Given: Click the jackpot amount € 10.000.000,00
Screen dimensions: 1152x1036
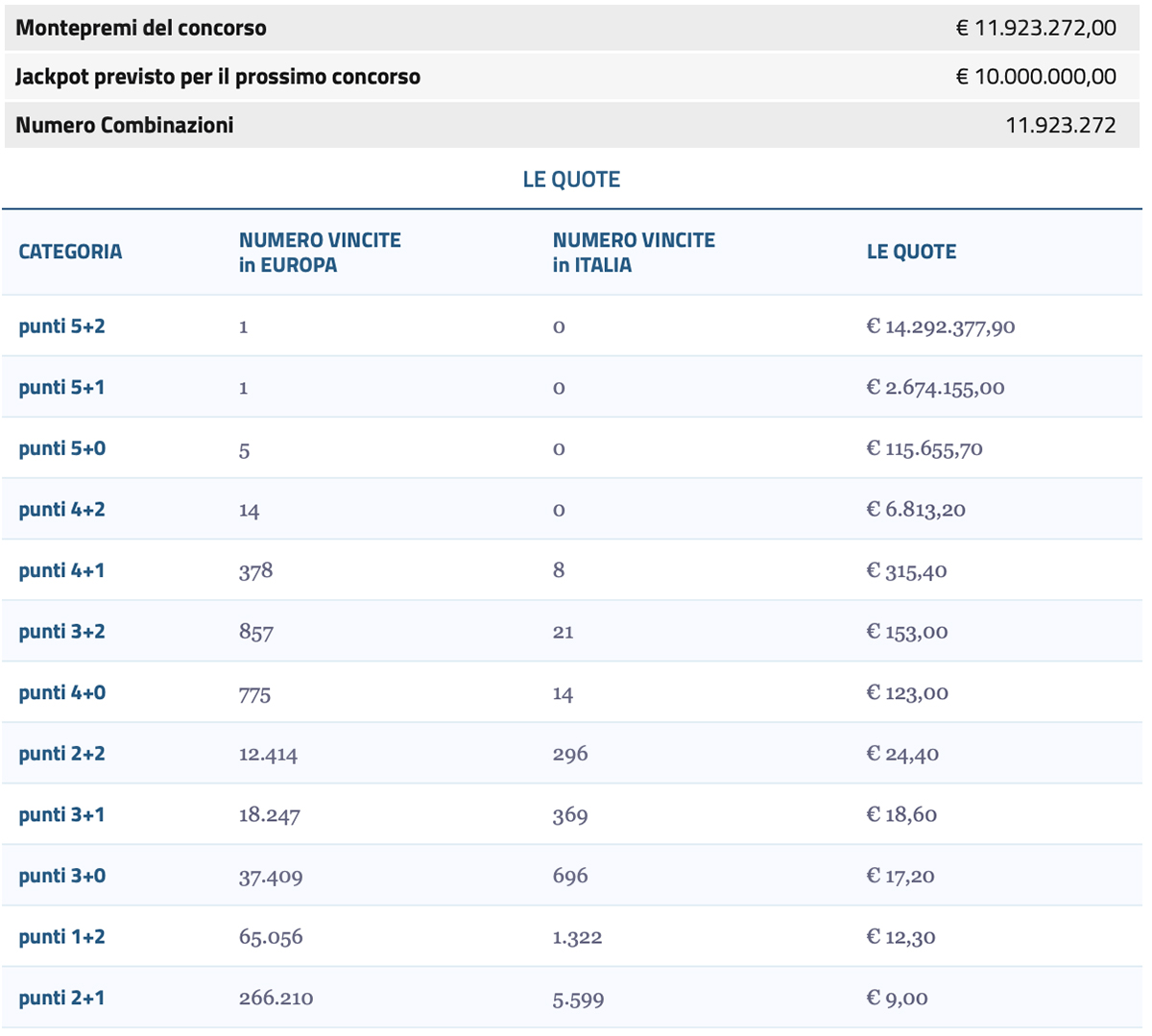Looking at the screenshot, I should coord(1034,76).
